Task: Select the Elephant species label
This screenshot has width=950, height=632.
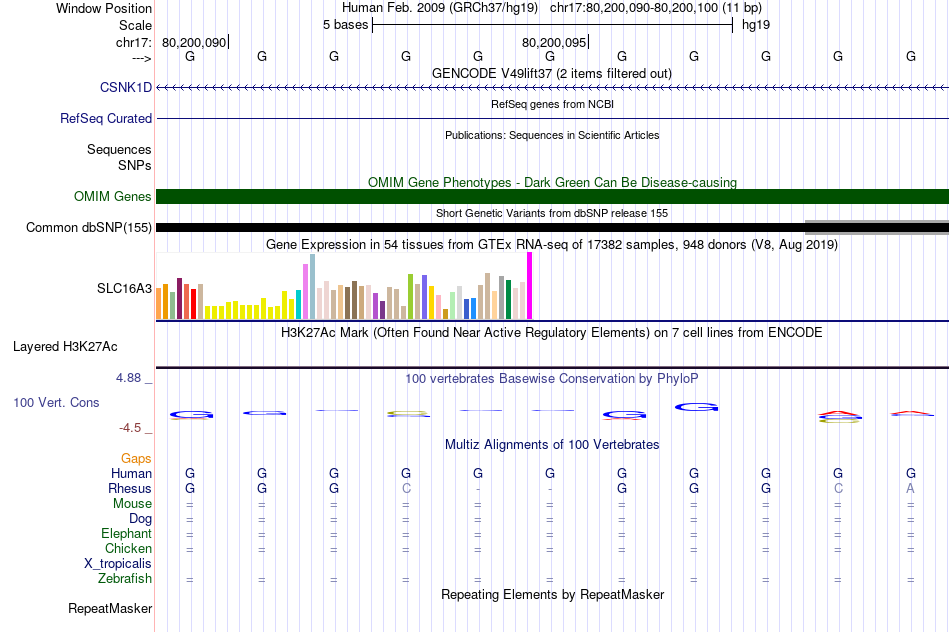Action: tap(127, 533)
